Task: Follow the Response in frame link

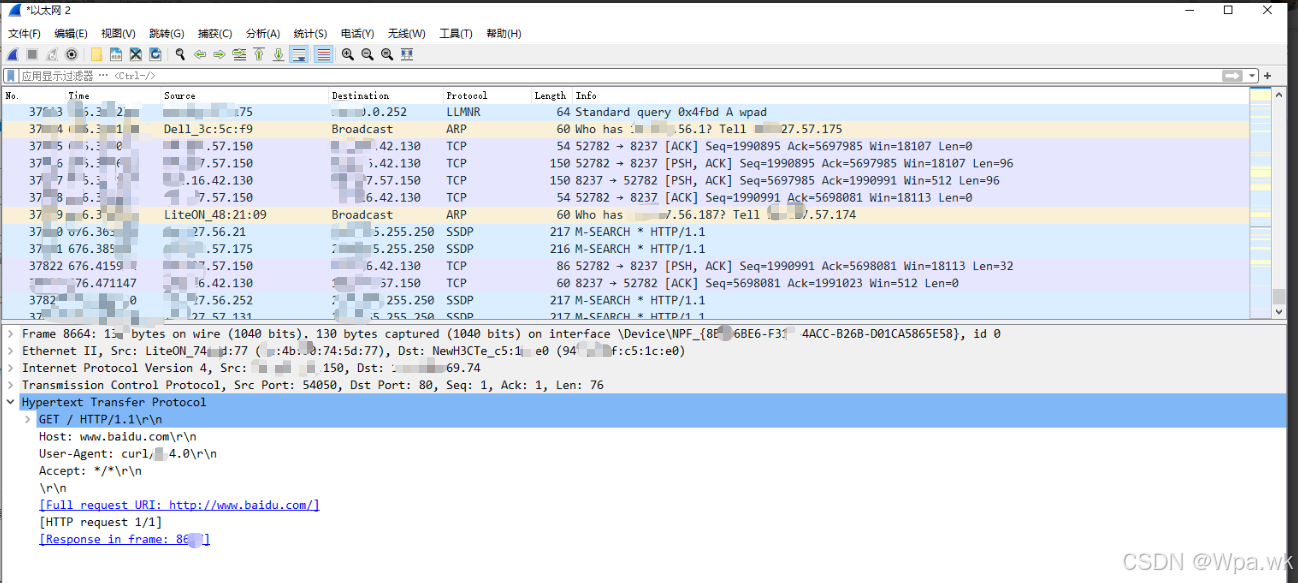Action: (124, 539)
